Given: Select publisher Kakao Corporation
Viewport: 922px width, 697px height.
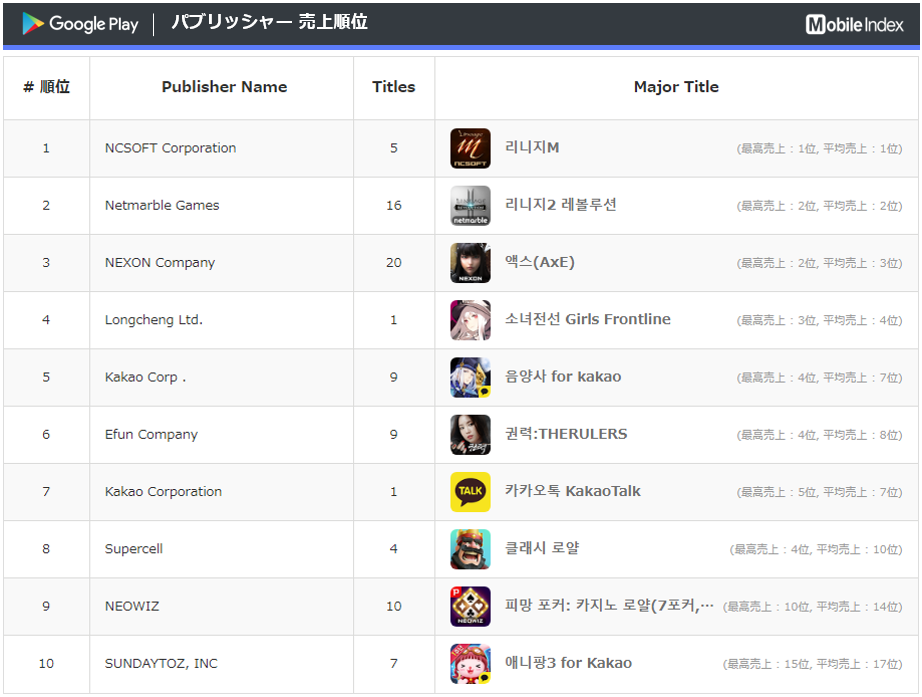Looking at the screenshot, I should [x=163, y=492].
